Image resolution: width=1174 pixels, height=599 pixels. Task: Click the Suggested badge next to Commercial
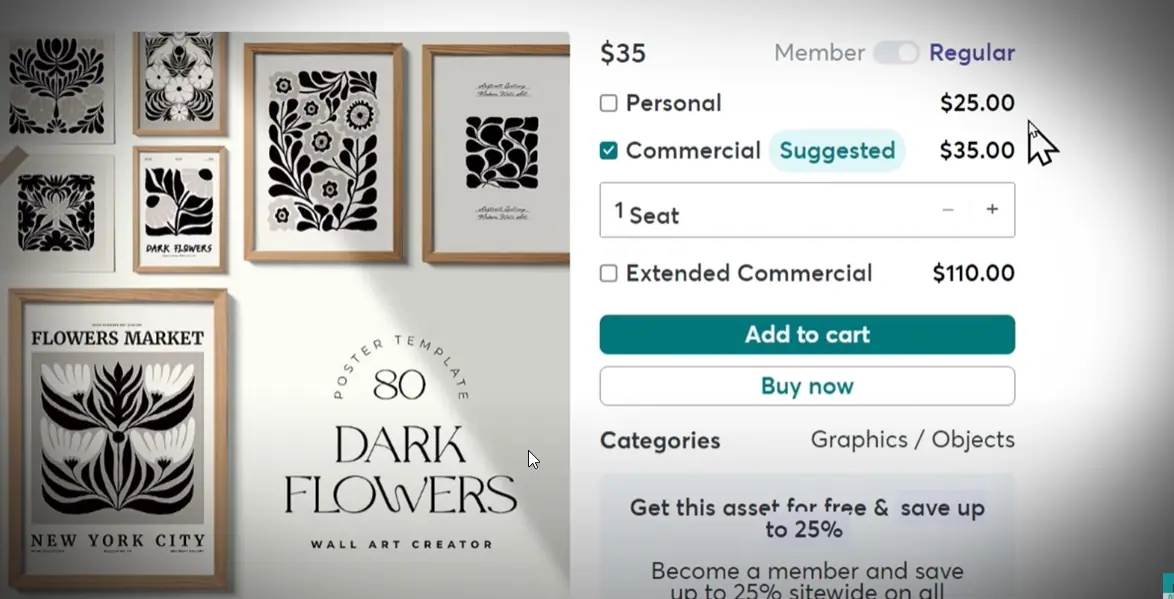point(837,151)
